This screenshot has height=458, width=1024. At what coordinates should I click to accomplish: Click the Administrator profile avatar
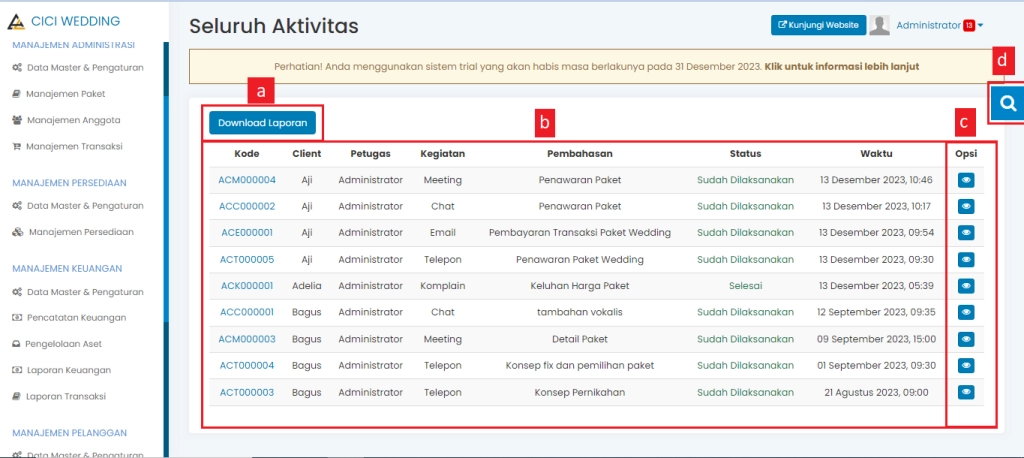pos(880,26)
